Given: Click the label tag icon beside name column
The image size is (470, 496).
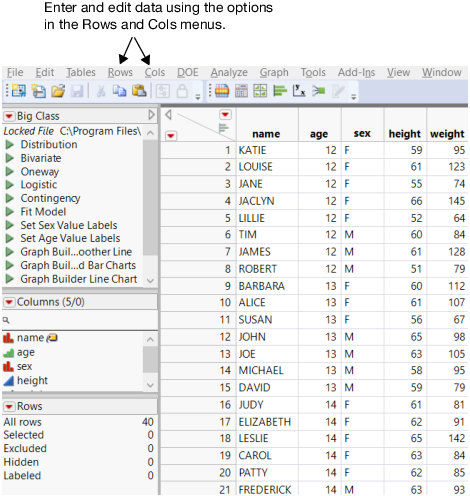Looking at the screenshot, I should click(52, 338).
